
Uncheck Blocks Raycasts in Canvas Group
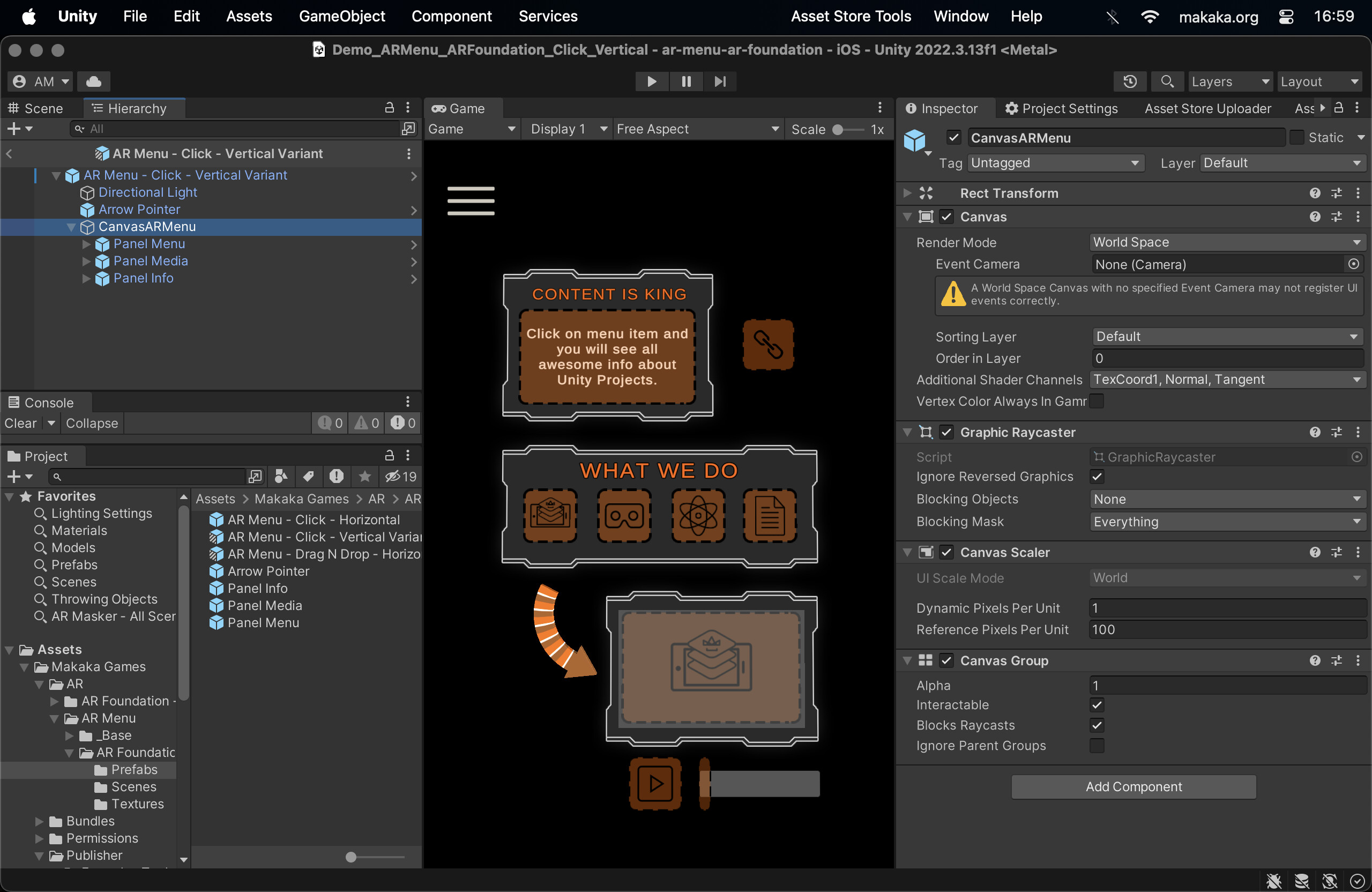(x=1097, y=725)
